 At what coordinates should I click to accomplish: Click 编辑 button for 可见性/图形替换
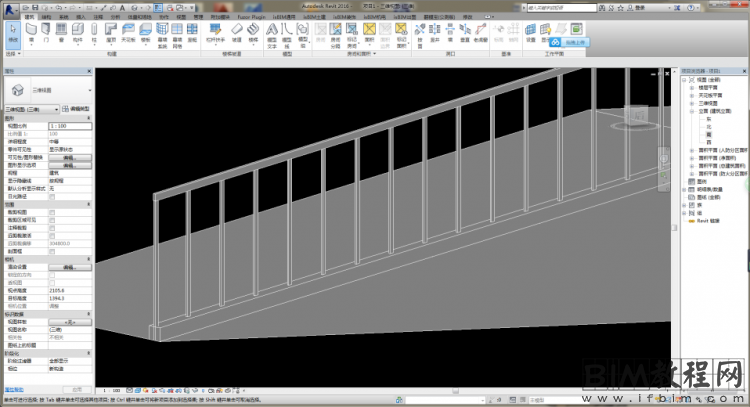pos(70,157)
